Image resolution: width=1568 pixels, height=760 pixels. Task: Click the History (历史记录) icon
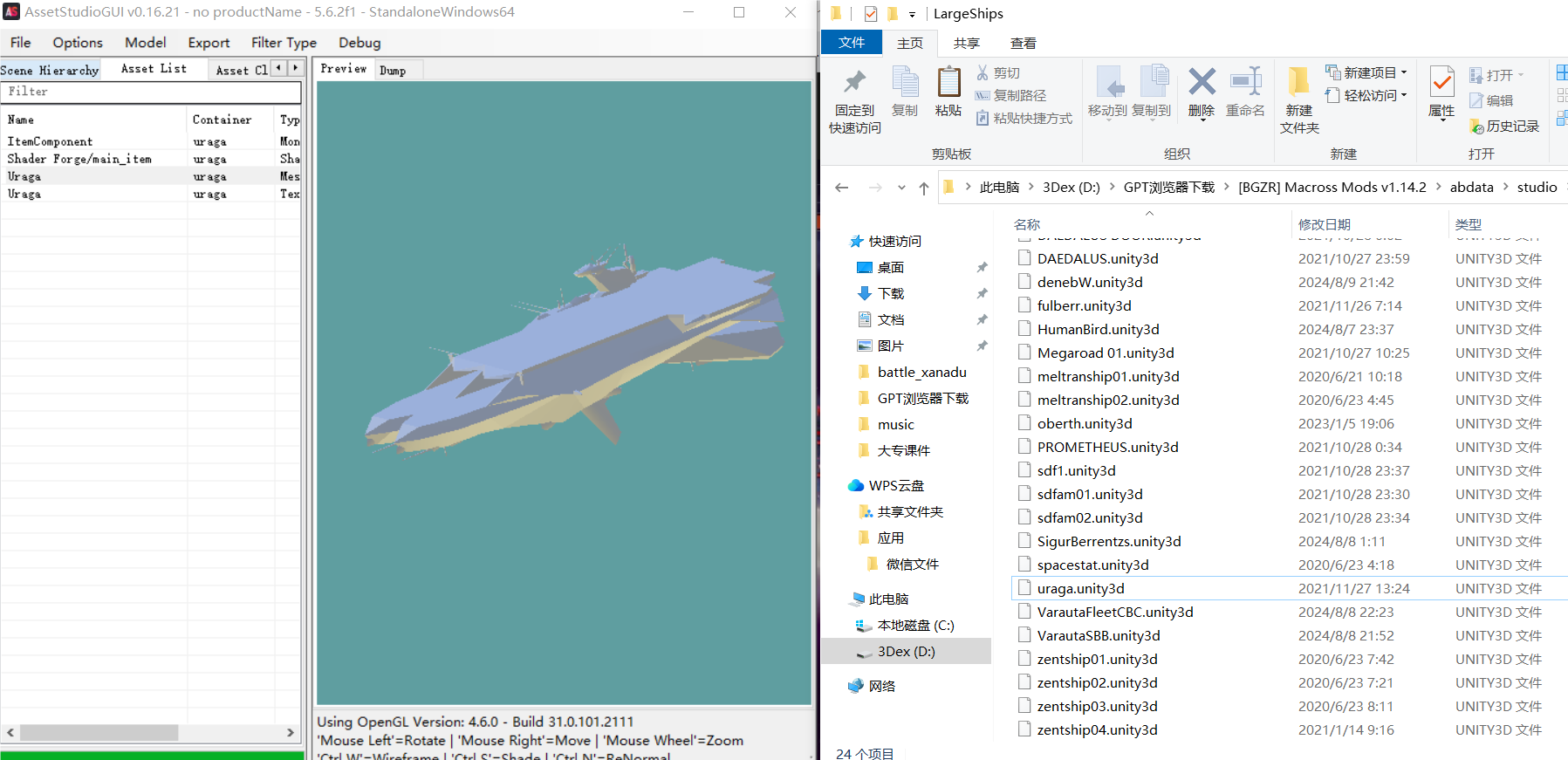coord(1476,127)
